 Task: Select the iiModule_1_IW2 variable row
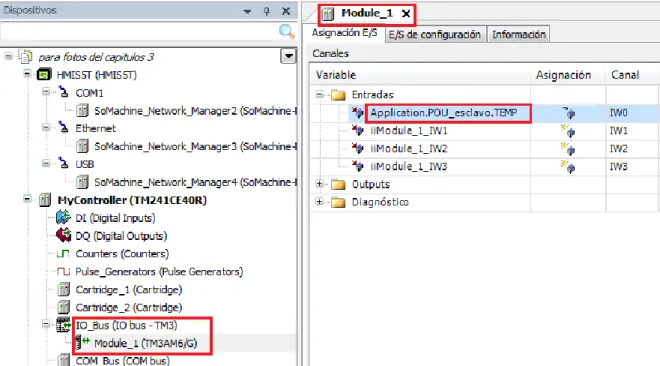[409, 149]
